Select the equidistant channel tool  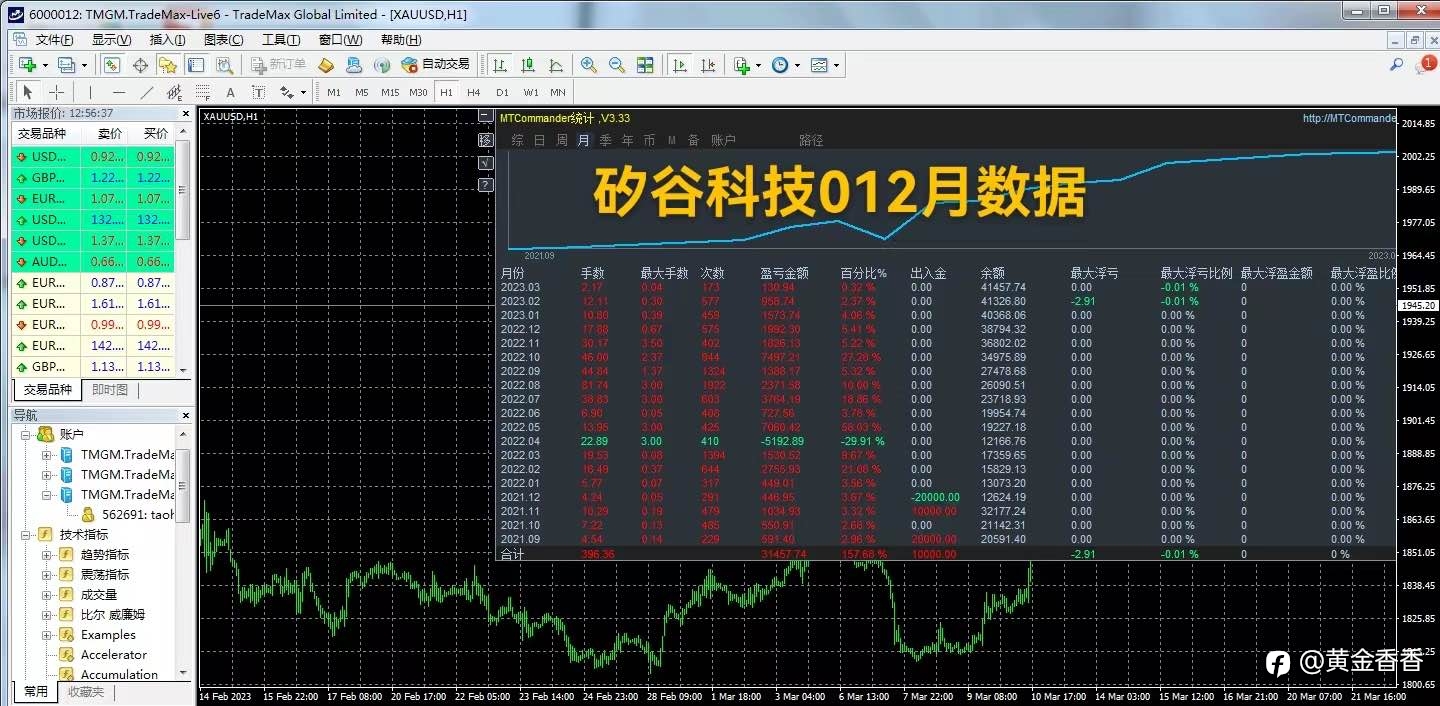coord(174,92)
